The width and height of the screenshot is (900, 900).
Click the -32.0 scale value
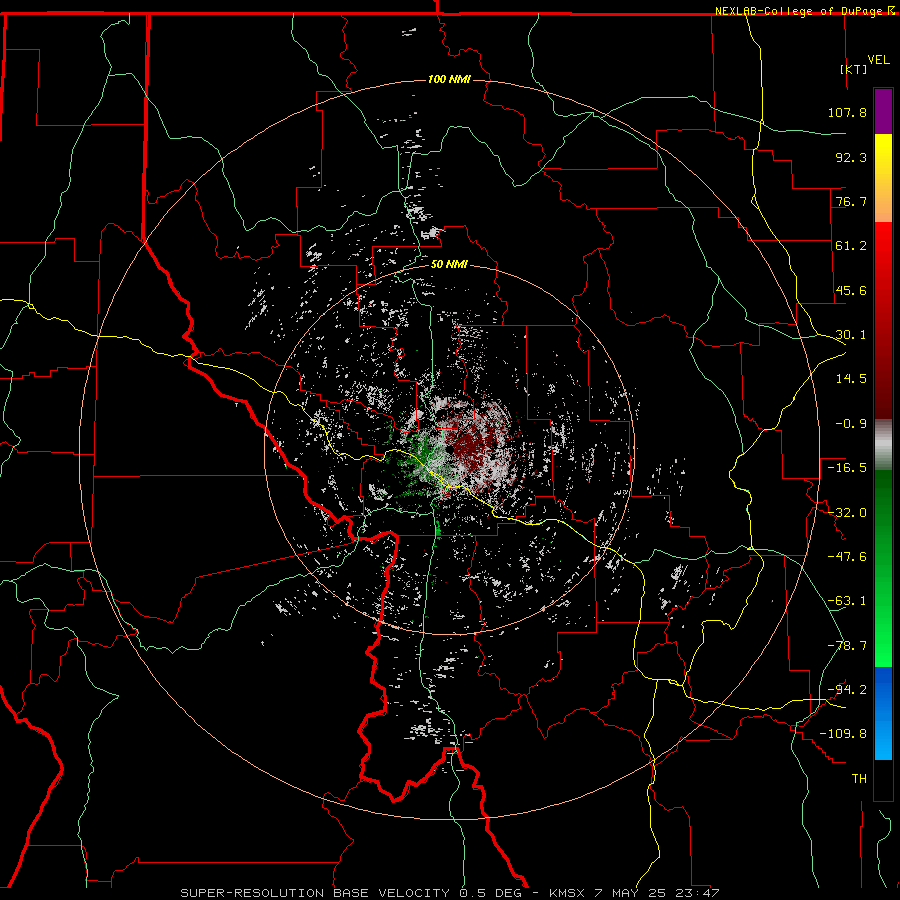[847, 513]
